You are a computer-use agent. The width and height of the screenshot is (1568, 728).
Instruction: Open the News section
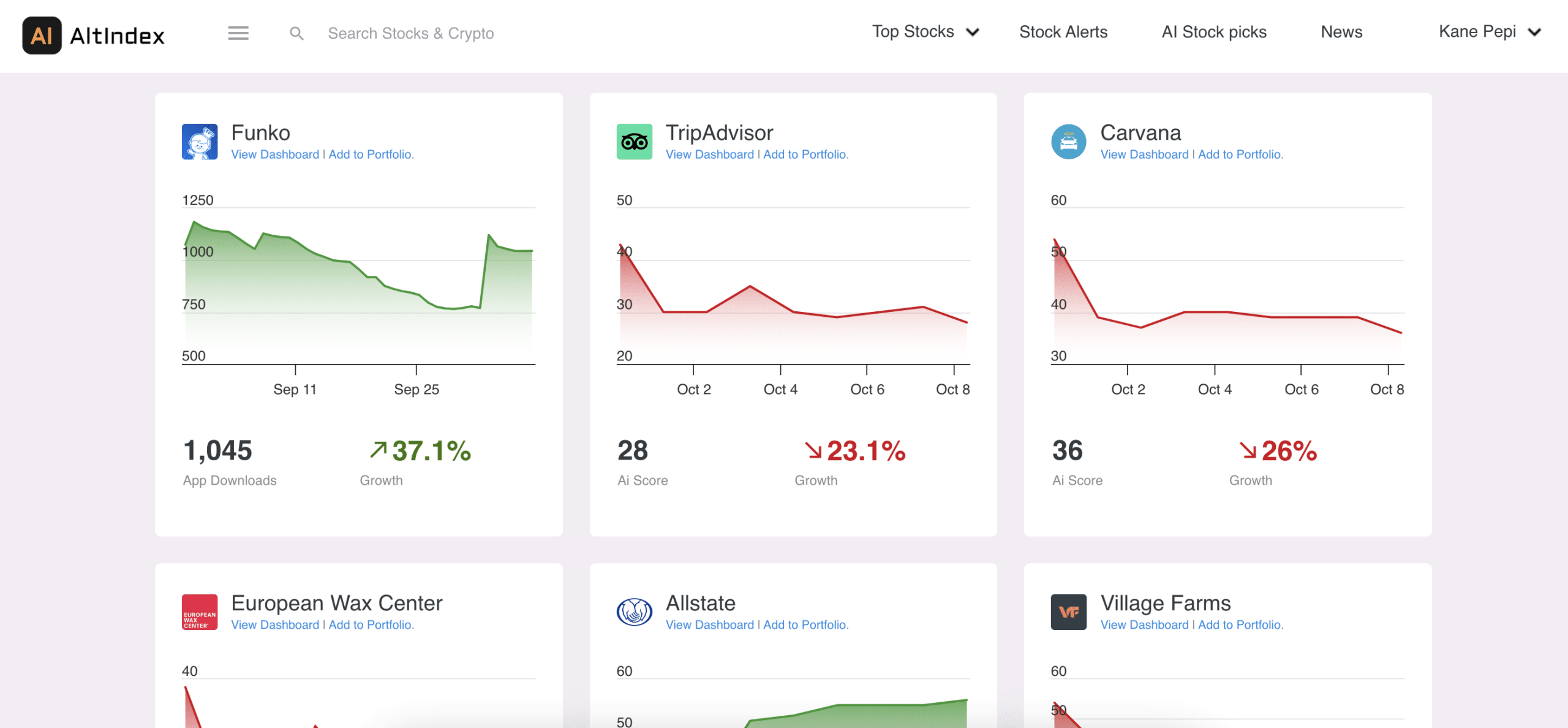coord(1341,32)
